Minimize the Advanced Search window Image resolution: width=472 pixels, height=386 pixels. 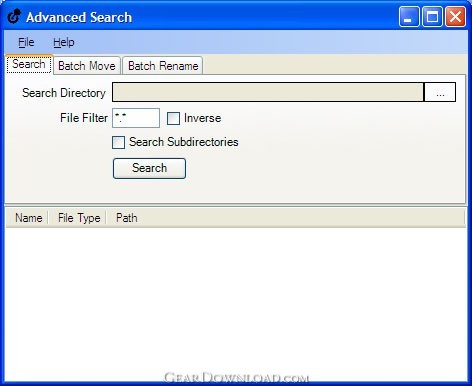click(409, 16)
